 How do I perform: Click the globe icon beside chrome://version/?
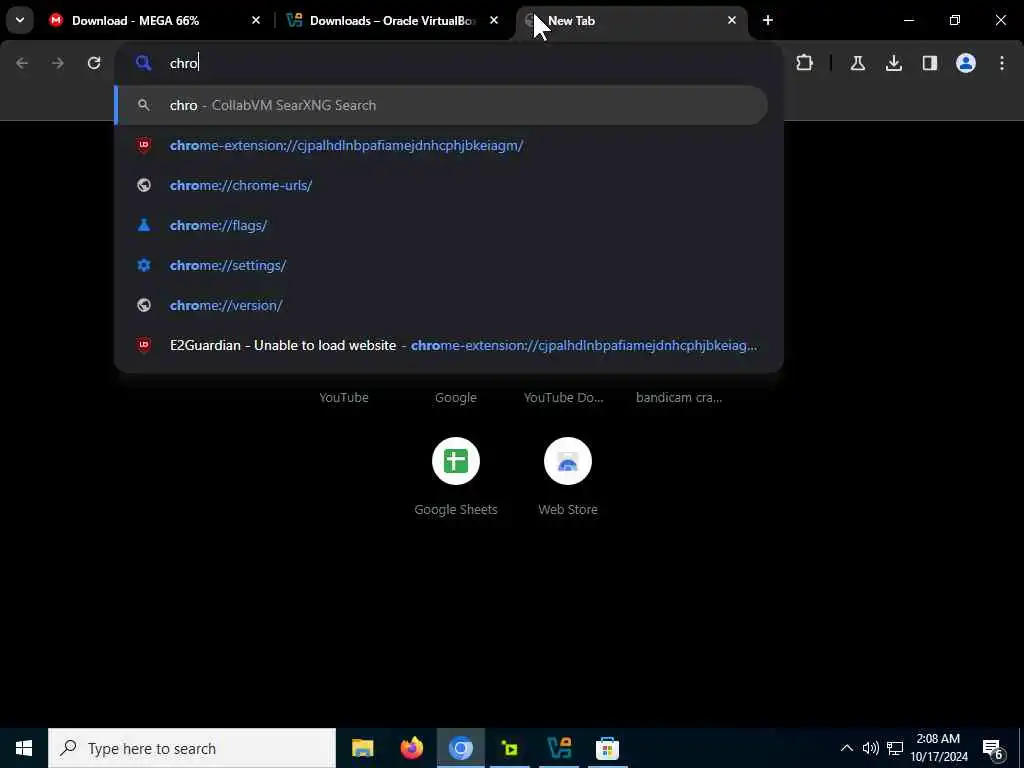point(144,305)
